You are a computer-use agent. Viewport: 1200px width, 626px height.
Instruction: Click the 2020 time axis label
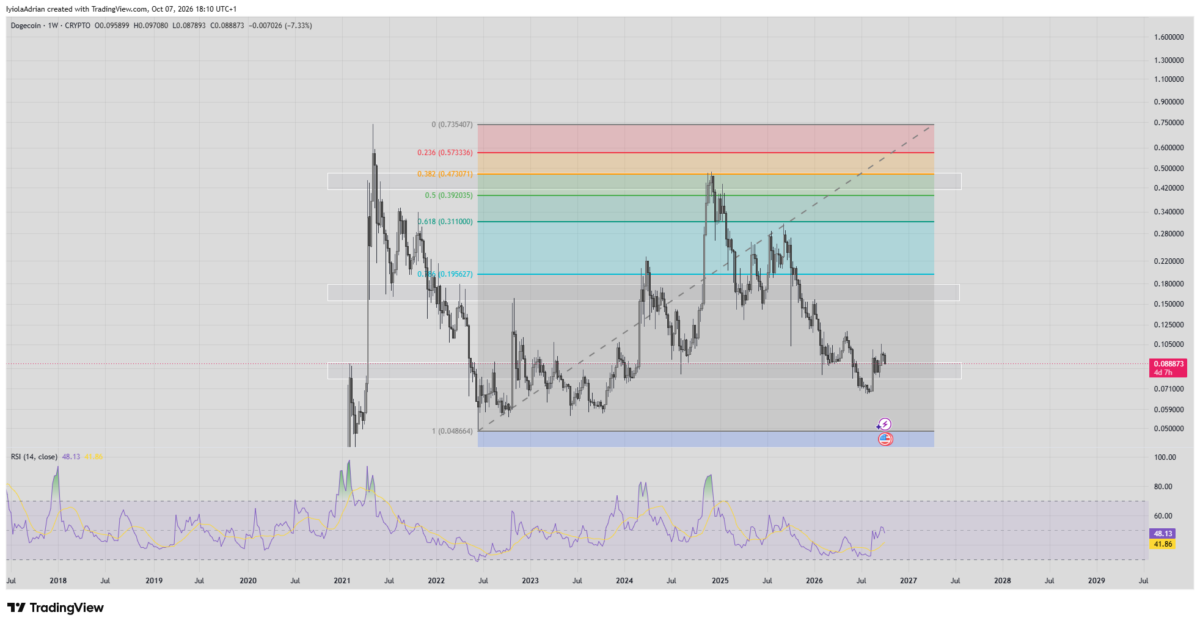(248, 580)
